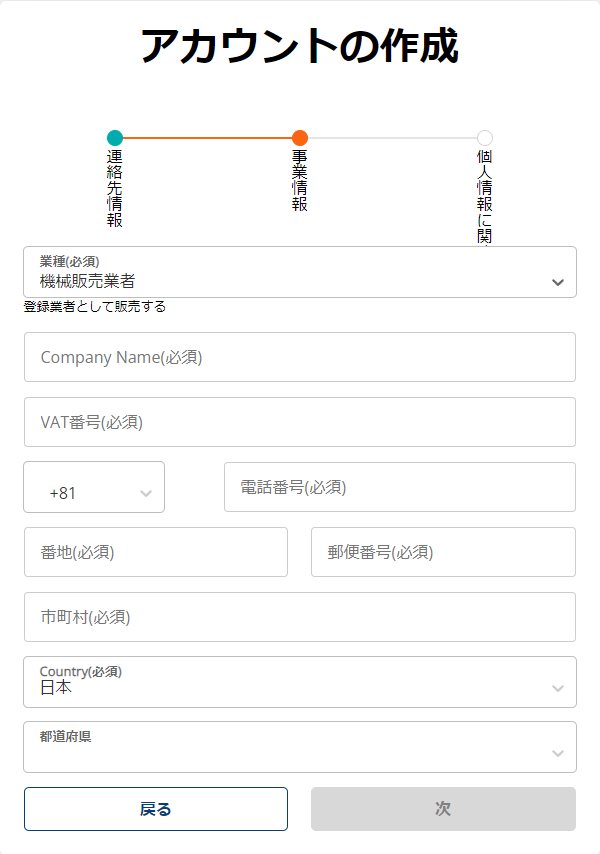
Task: Click the Company Name input field
Action: click(x=300, y=357)
